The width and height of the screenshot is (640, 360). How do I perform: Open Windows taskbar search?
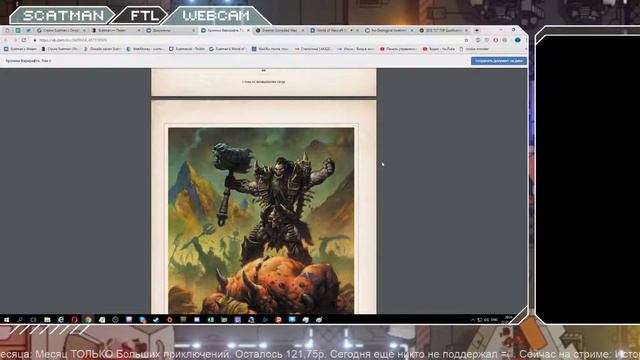tap(20, 320)
